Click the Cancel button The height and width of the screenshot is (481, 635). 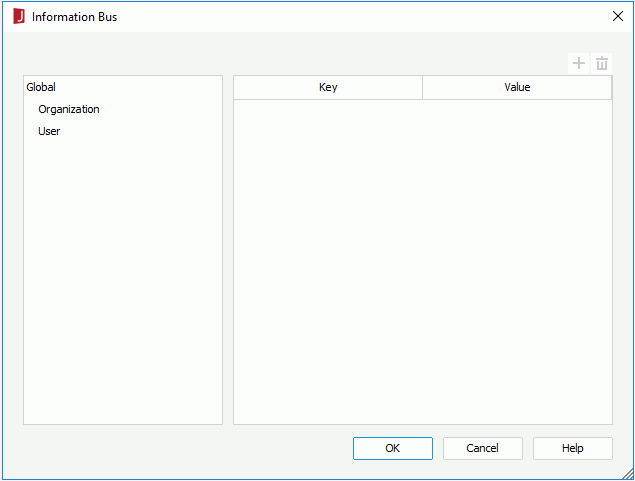click(x=483, y=448)
